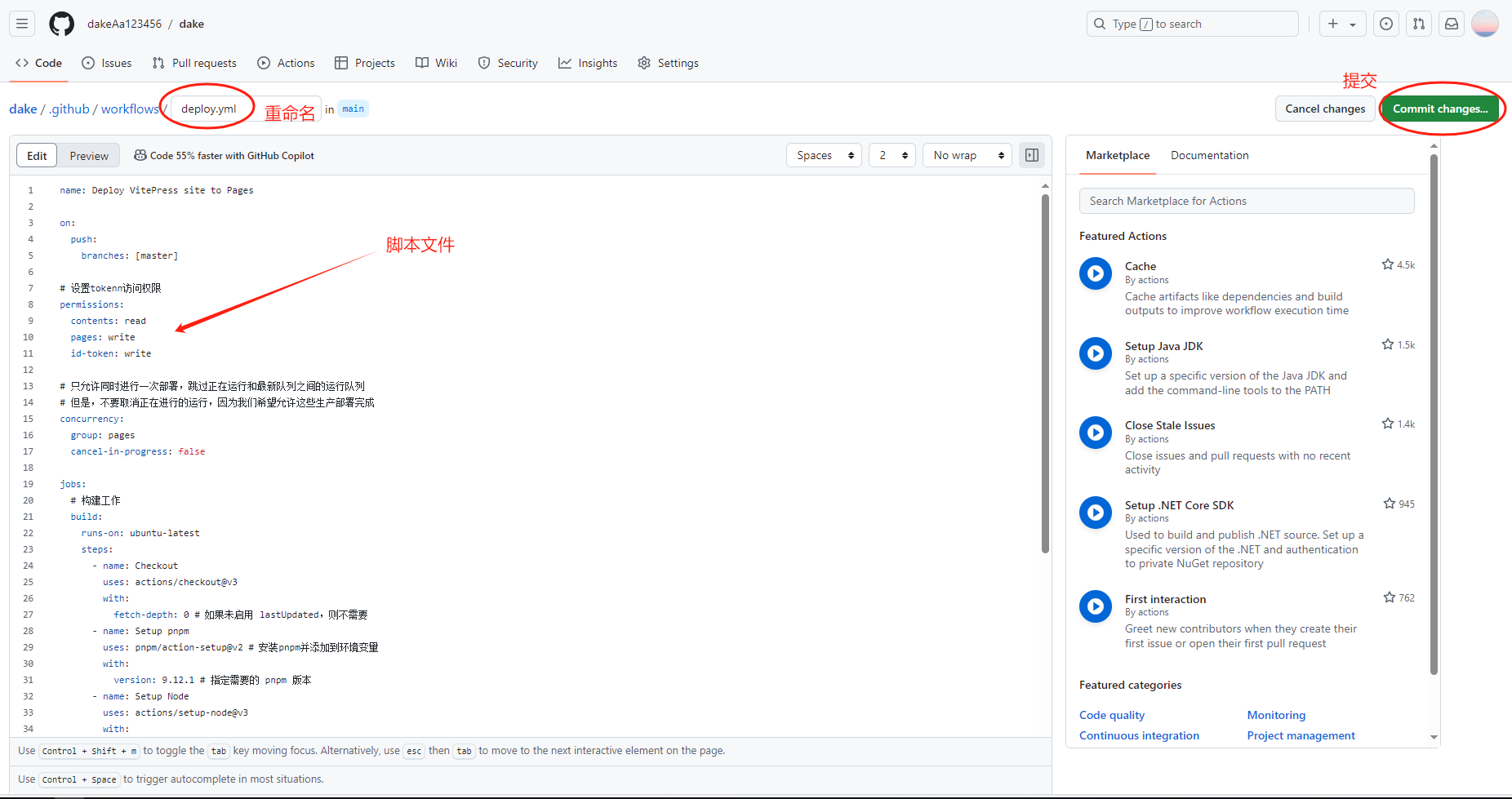This screenshot has width=1512, height=799.
Task: Select the Edit mode toggle
Action: click(37, 156)
